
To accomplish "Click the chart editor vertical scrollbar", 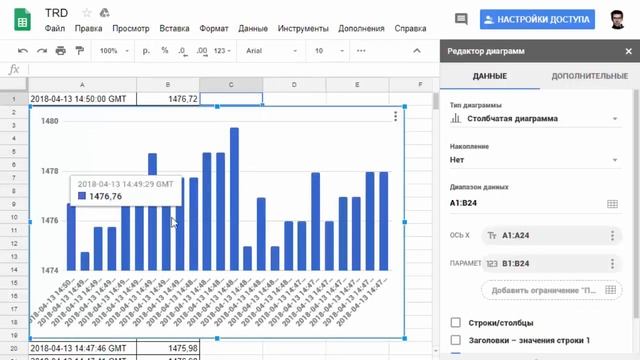I will click(x=636, y=203).
